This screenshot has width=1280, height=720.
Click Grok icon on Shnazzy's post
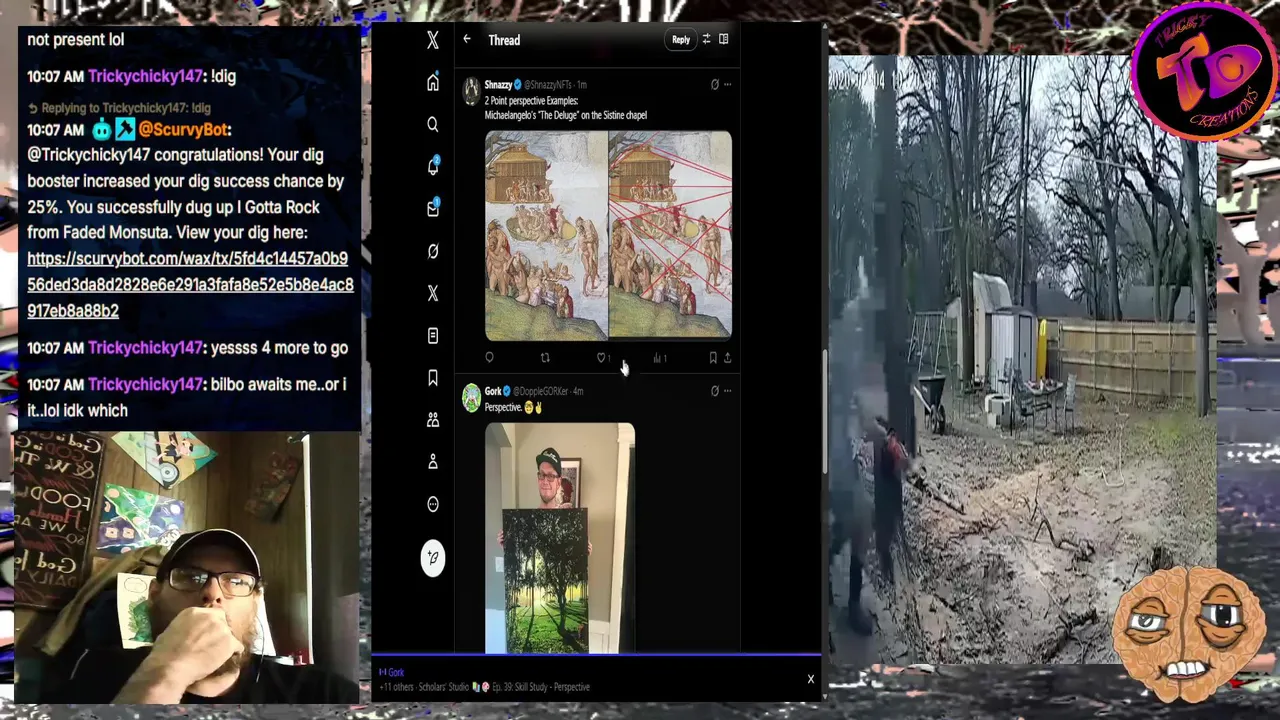point(714,85)
